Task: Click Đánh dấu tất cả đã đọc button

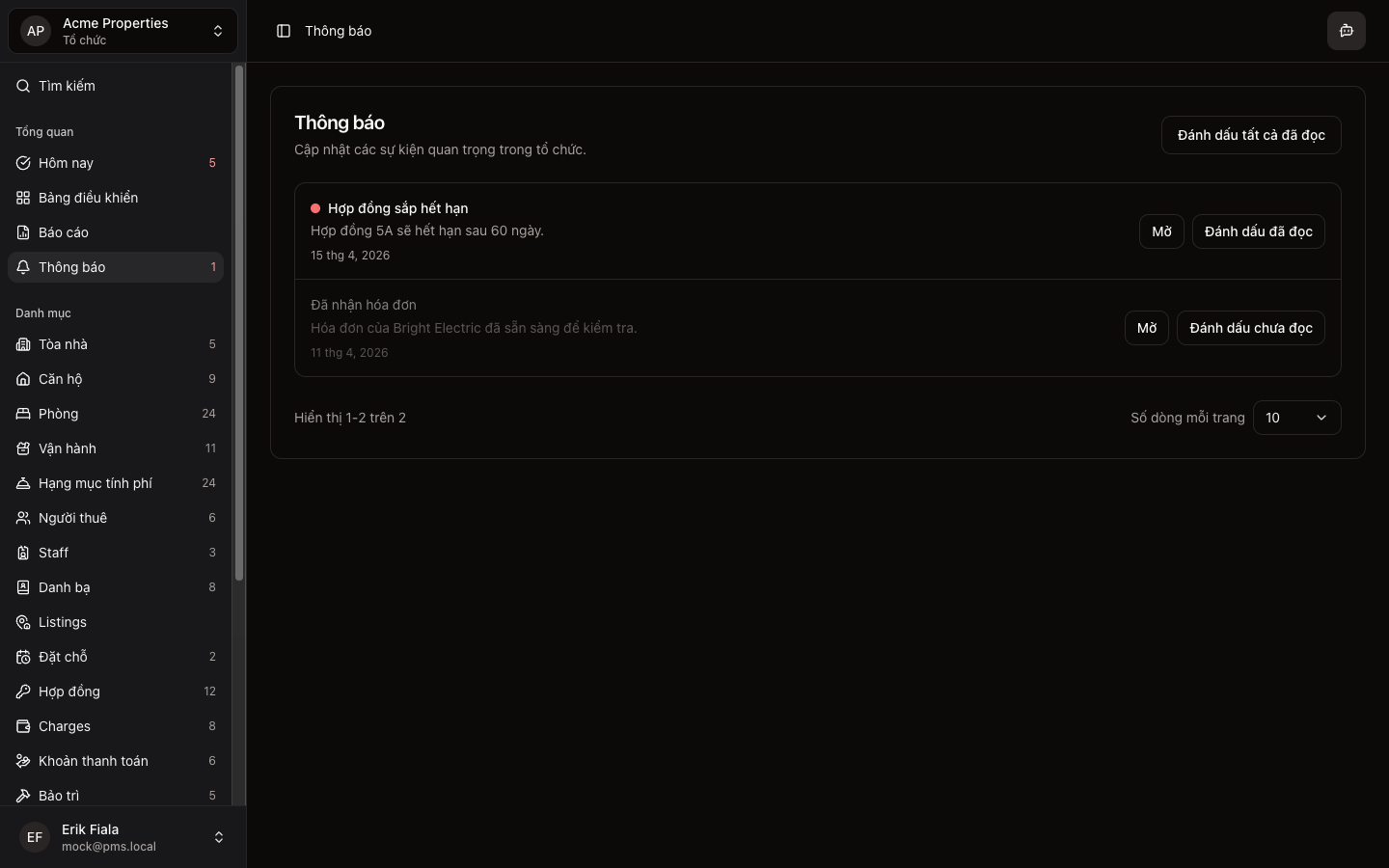Action: pos(1250,135)
